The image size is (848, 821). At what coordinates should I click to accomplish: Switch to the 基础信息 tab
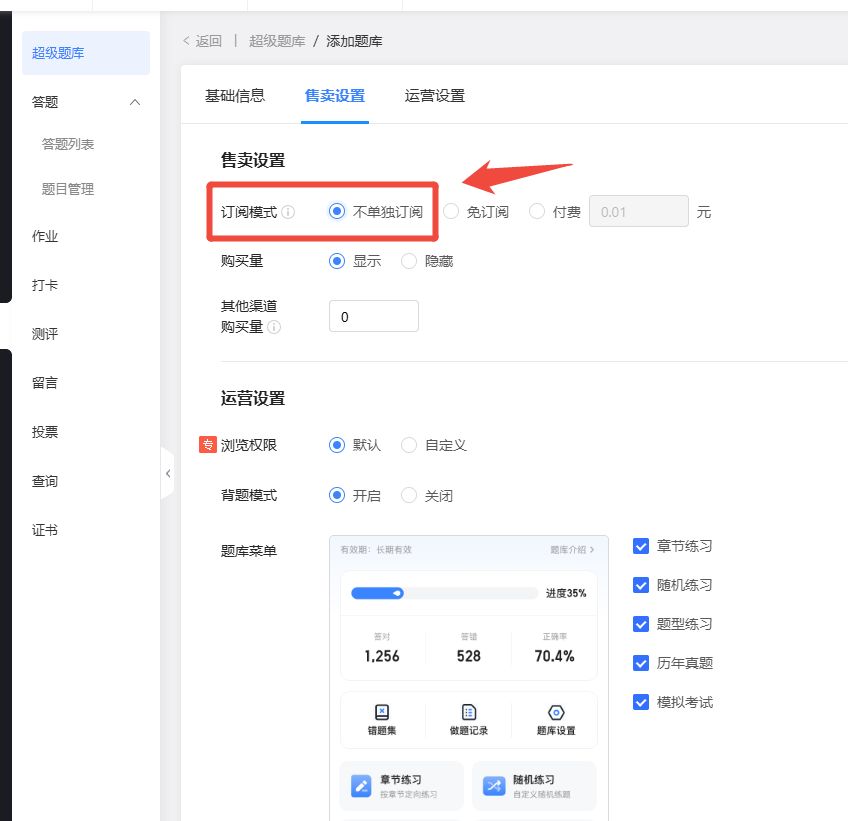pyautogui.click(x=235, y=96)
